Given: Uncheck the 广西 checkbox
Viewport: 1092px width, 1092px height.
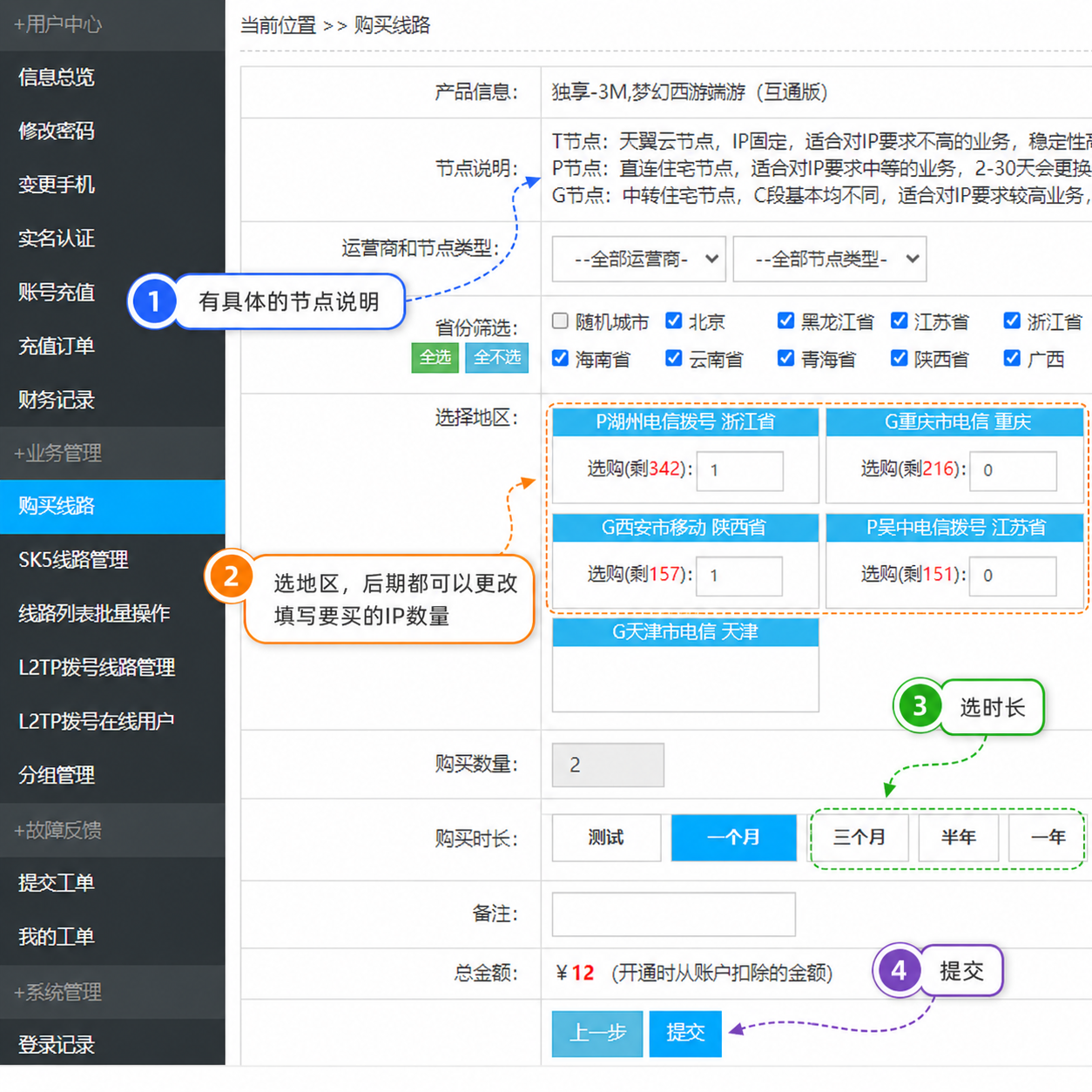Looking at the screenshot, I should [x=1012, y=358].
